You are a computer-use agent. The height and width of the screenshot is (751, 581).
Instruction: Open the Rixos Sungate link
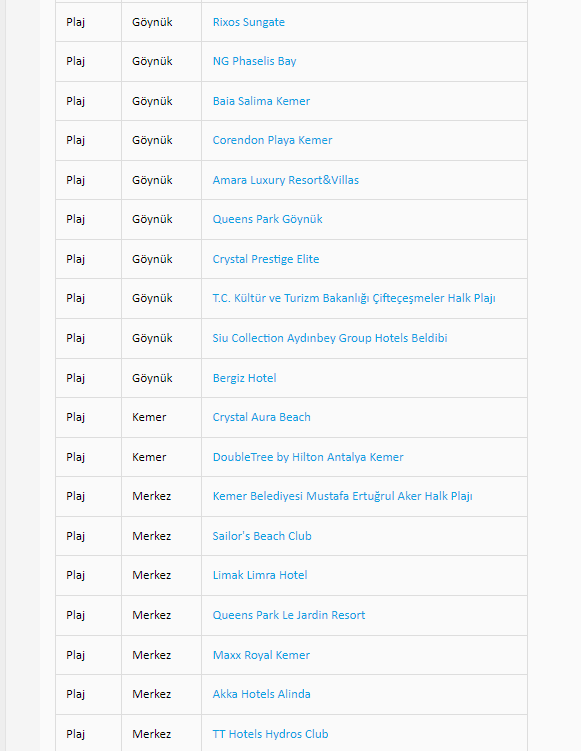[x=249, y=22]
